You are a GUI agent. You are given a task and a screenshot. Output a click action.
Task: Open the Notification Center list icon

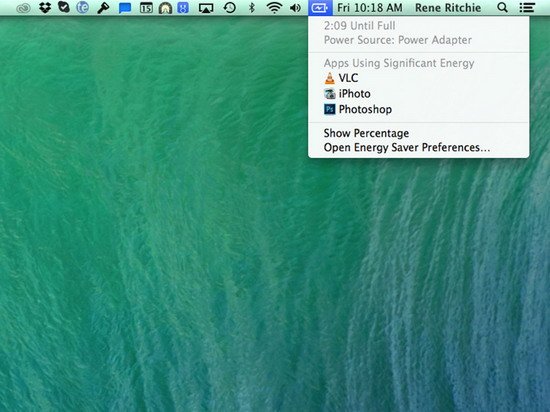pos(527,8)
